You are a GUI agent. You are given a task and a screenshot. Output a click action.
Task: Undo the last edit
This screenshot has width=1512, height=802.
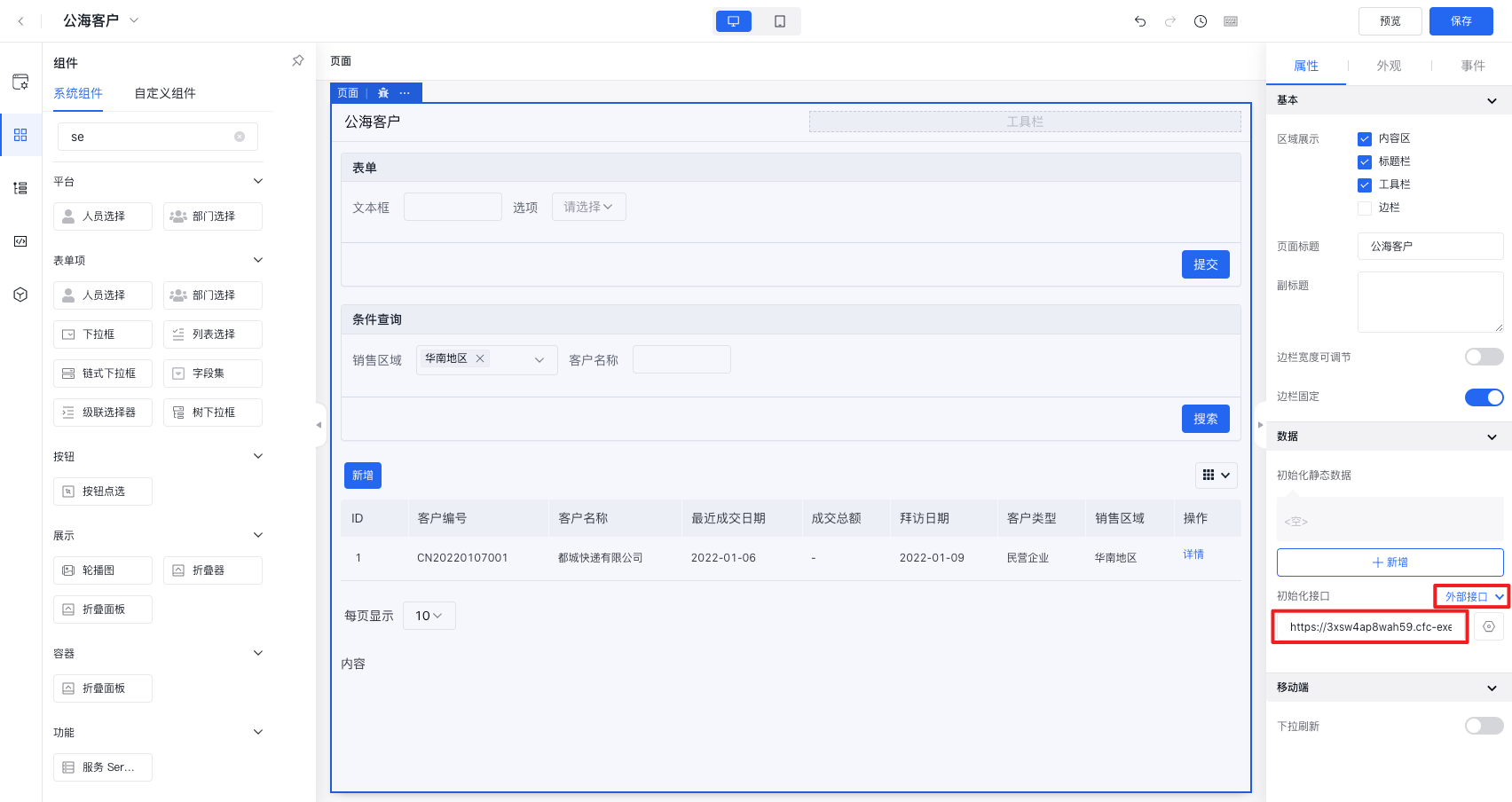[x=1140, y=21]
